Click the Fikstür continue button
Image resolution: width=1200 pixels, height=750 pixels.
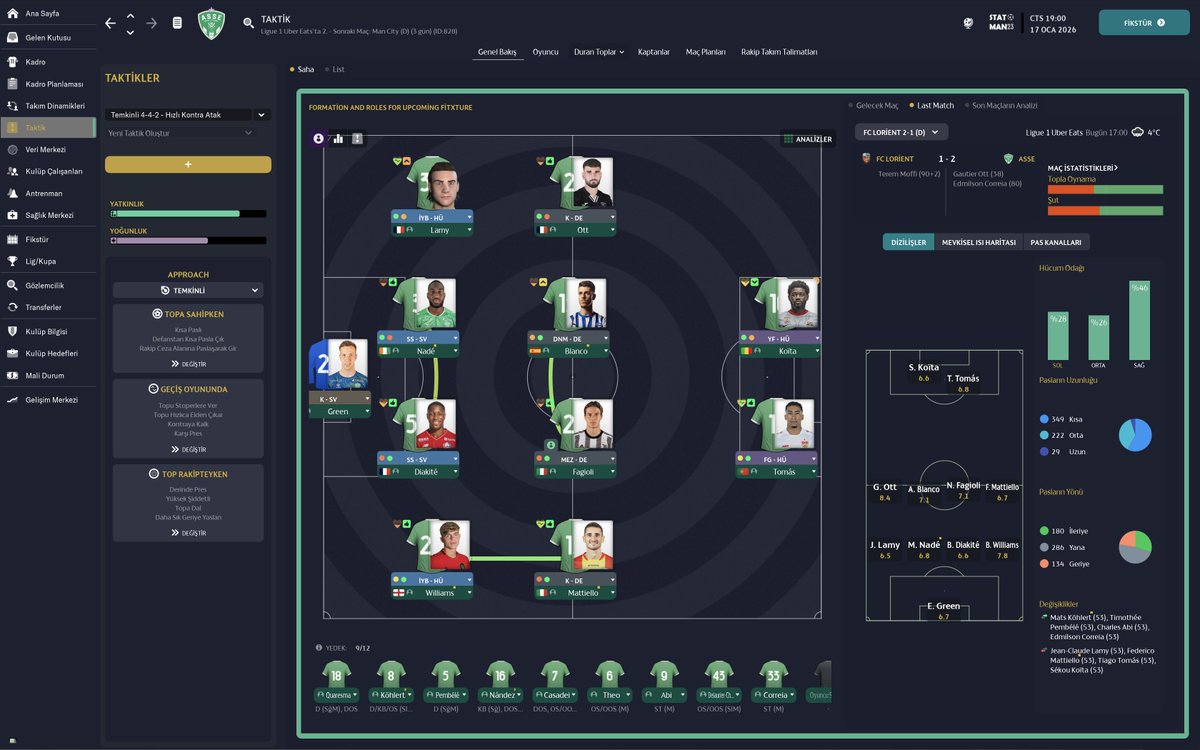1144,22
